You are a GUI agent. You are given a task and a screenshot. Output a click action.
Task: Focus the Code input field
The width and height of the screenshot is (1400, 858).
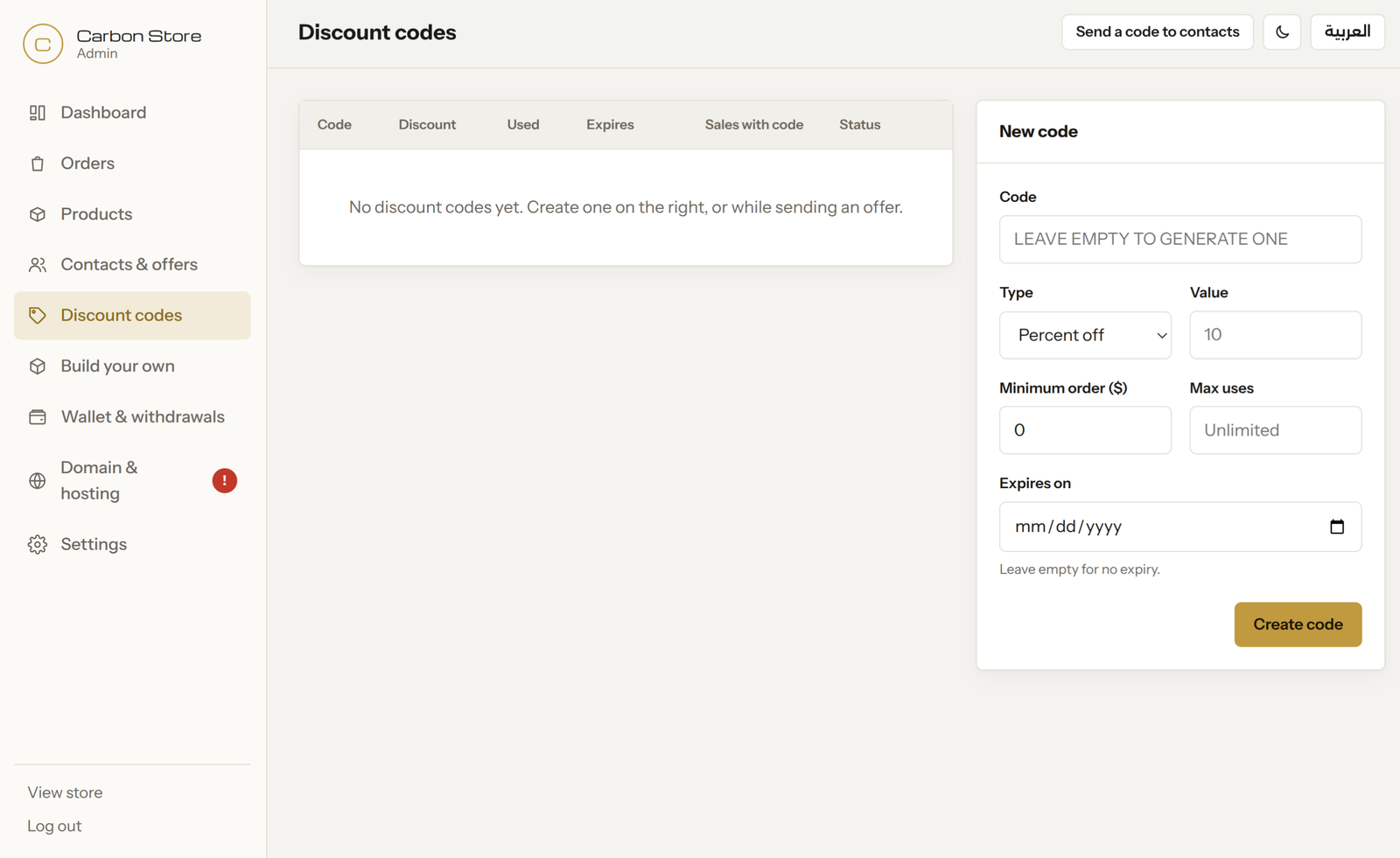click(x=1180, y=240)
